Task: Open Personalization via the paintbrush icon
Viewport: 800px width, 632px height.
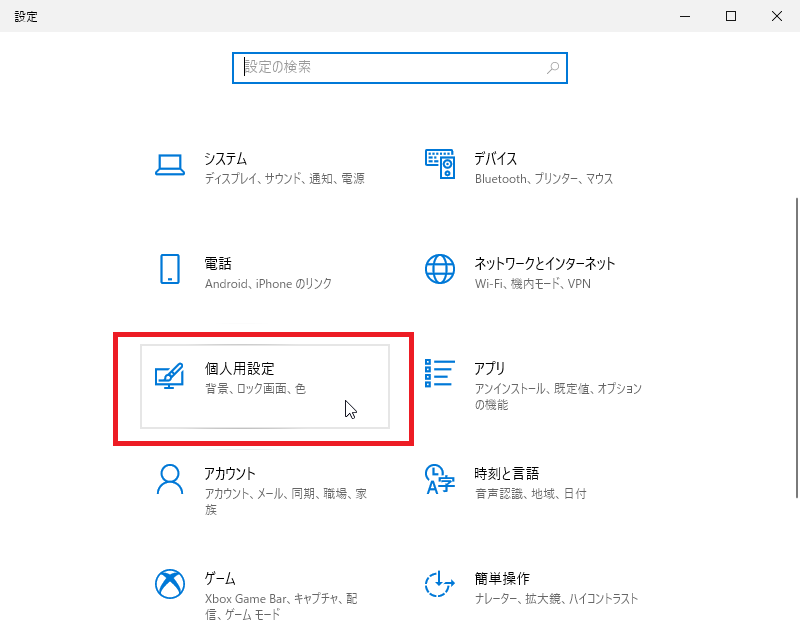Action: [170, 374]
